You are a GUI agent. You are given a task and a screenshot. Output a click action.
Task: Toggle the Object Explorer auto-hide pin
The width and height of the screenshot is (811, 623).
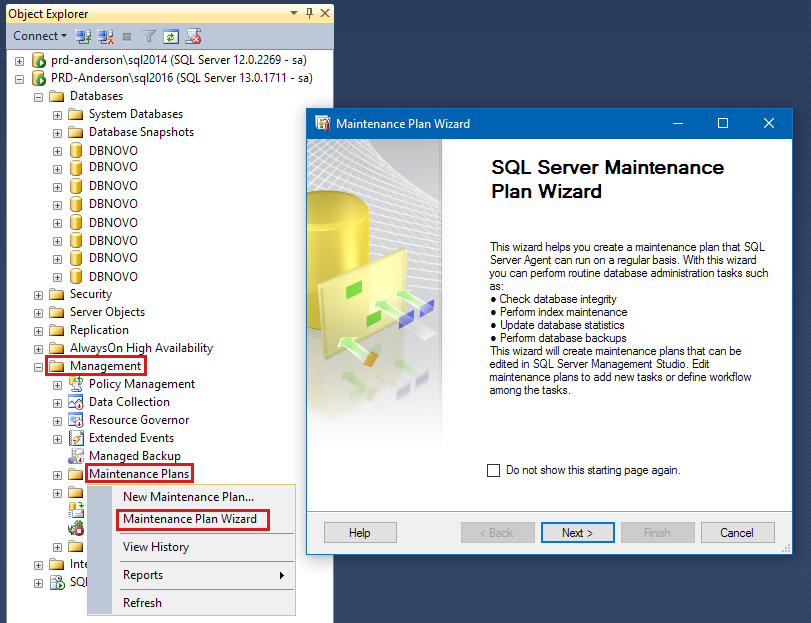(309, 13)
